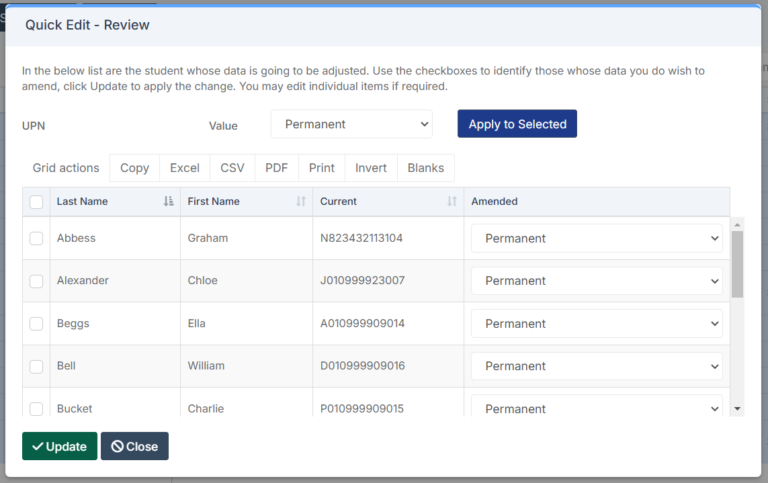Click the First Name column sort arrows
This screenshot has width=768, height=483.
301,201
